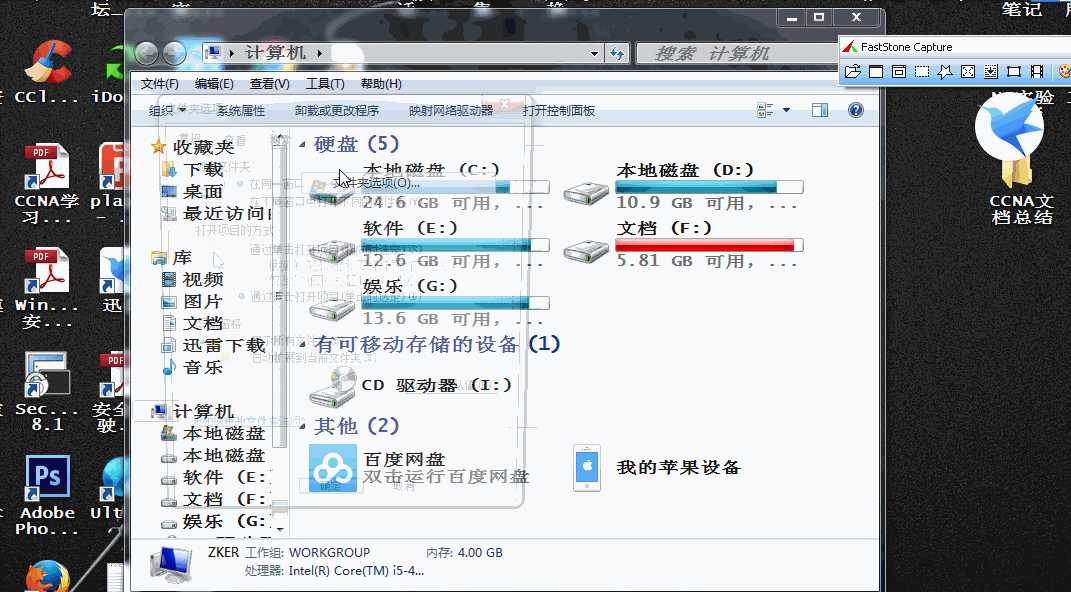1071x592 pixels.
Task: Select 软件 (E:) label in drive list
Action: 410,228
